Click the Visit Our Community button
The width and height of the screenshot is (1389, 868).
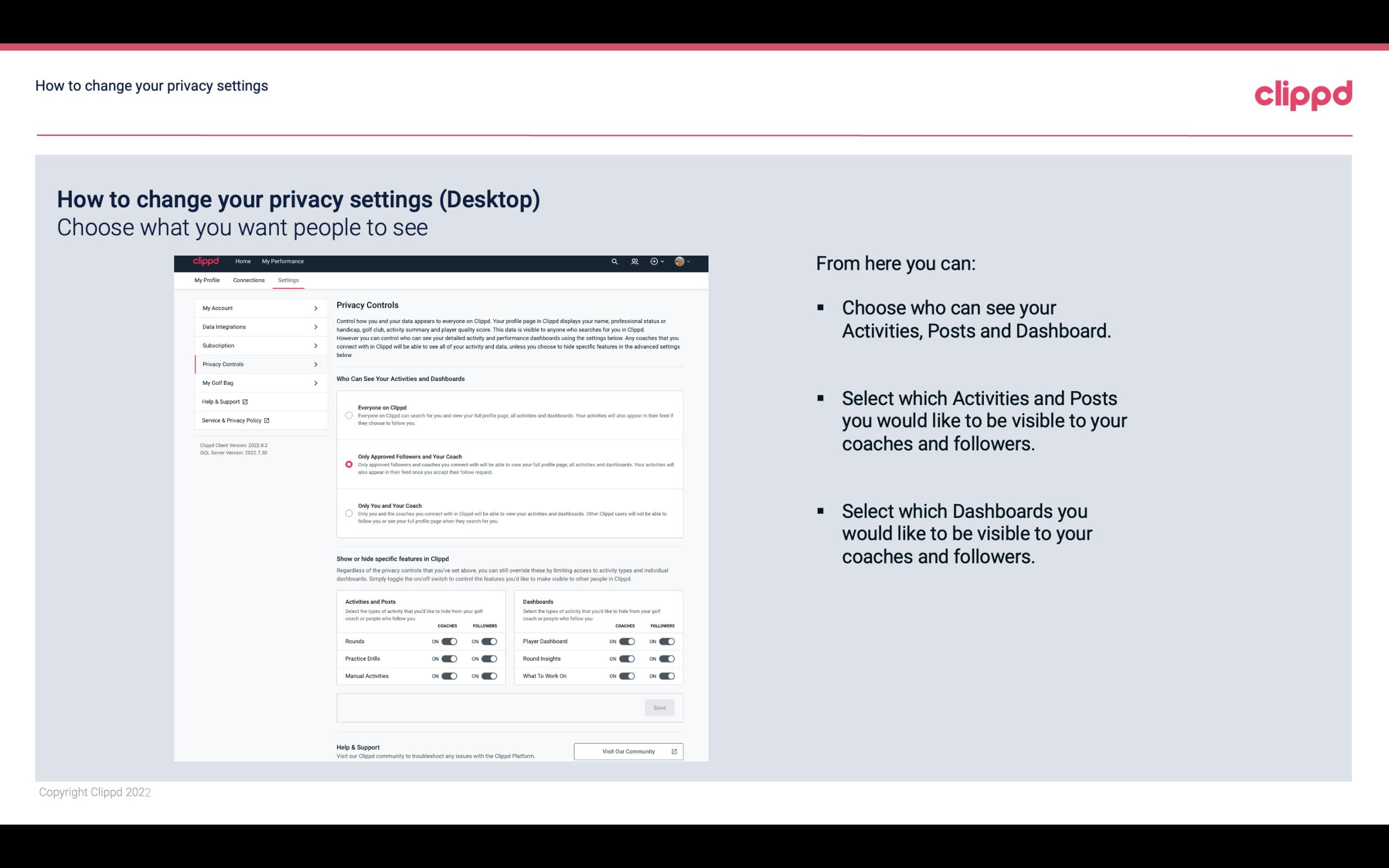coord(627,751)
